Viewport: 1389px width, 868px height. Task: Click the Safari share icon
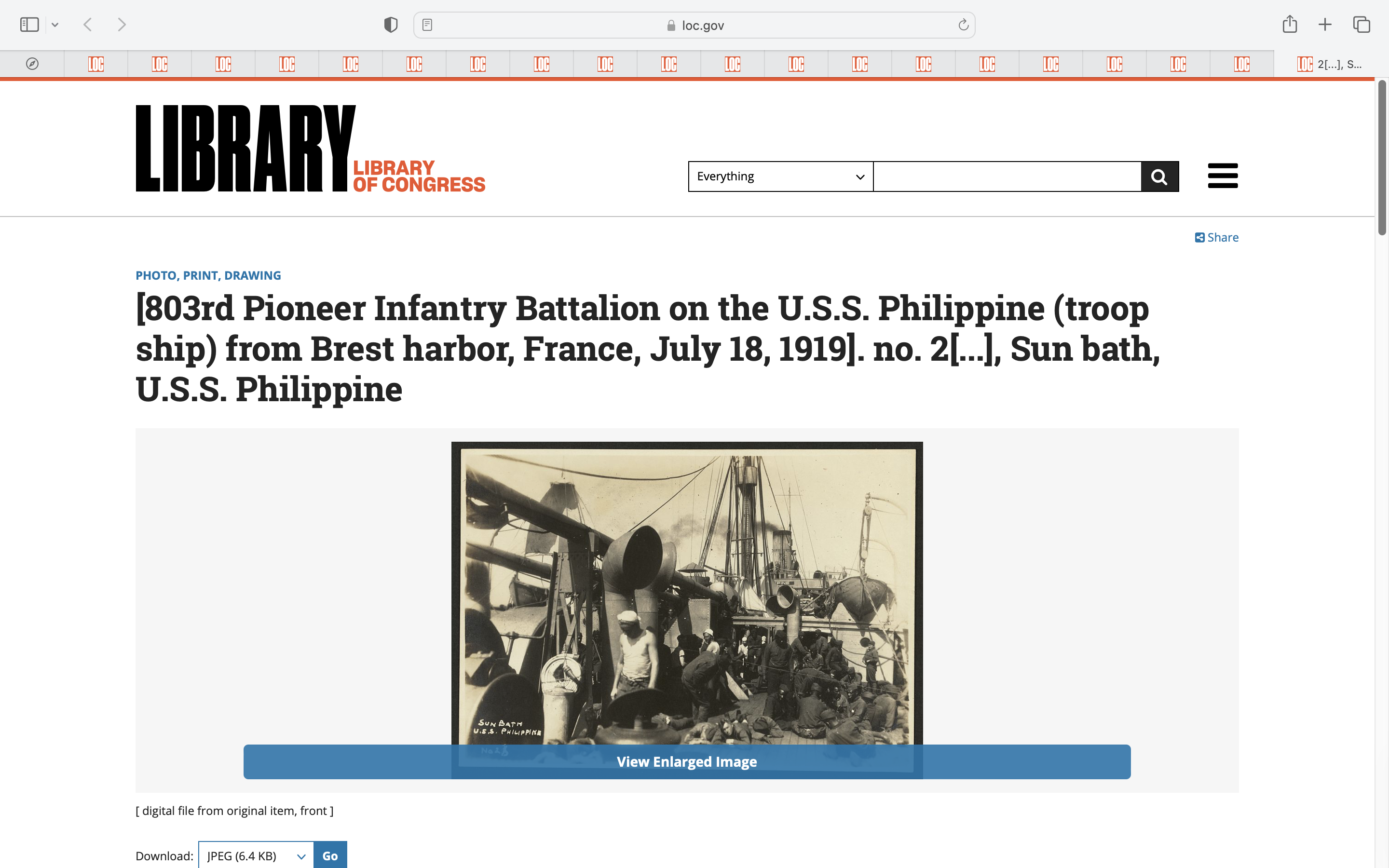[x=1290, y=25]
